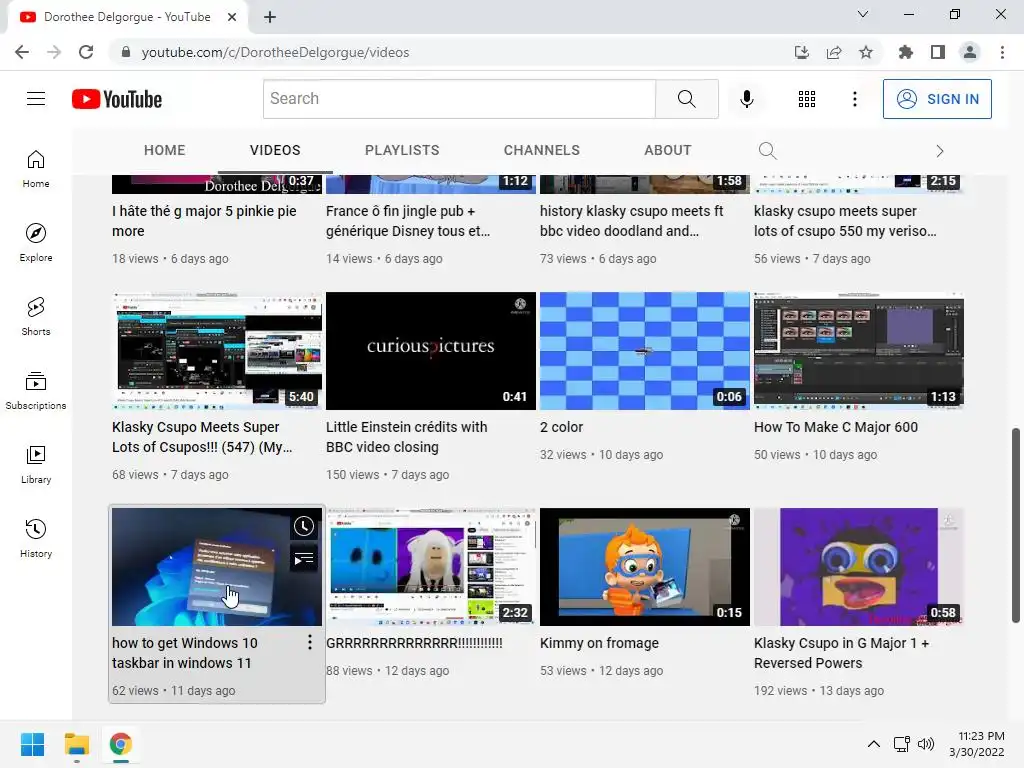Start voice search with microphone icon

[746, 99]
